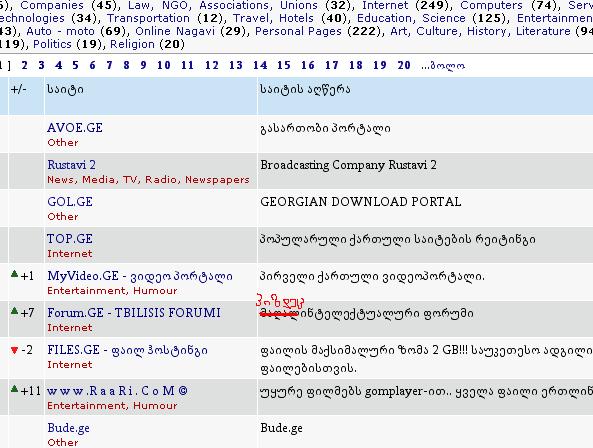Open the Online Nagavi category link

[x=175, y=31]
